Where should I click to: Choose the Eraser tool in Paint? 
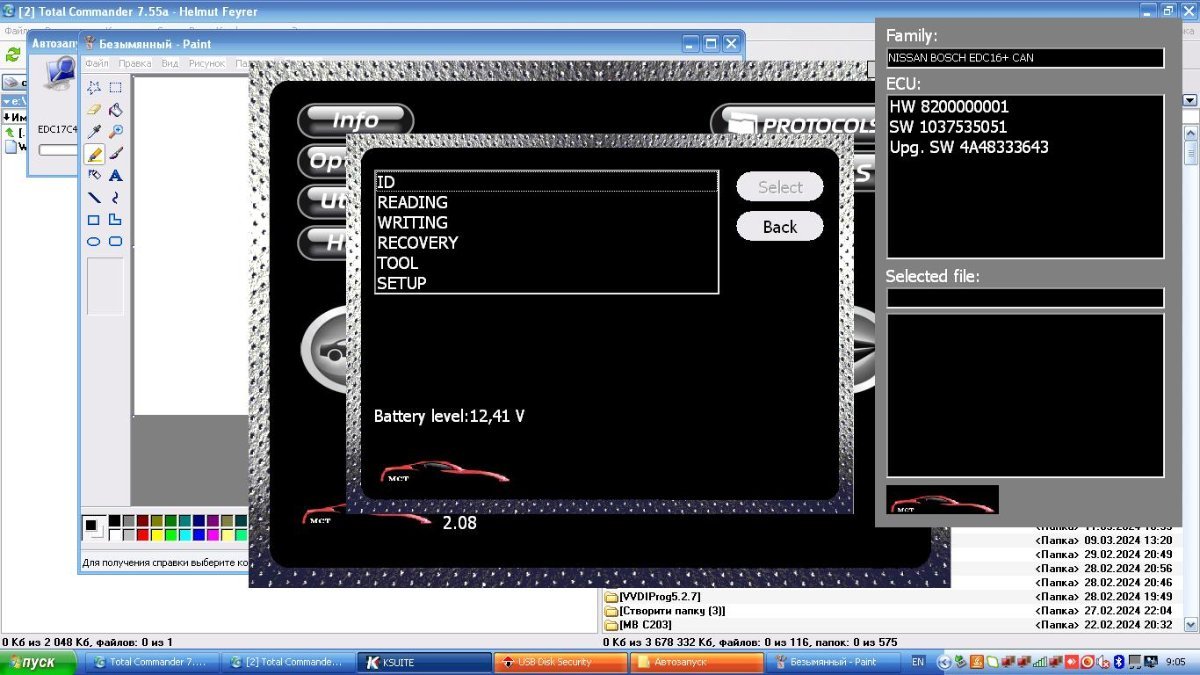[x=94, y=109]
